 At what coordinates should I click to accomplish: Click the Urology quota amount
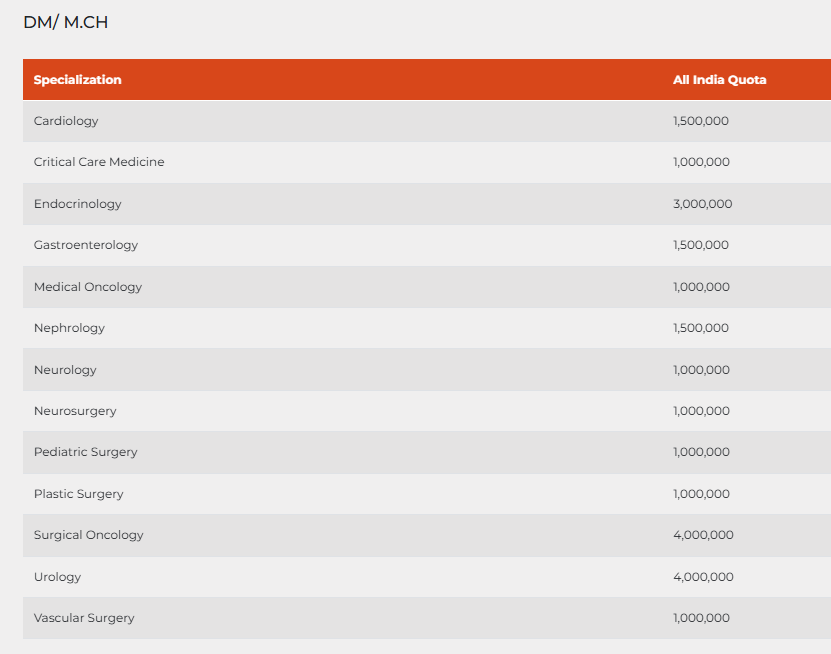703,577
